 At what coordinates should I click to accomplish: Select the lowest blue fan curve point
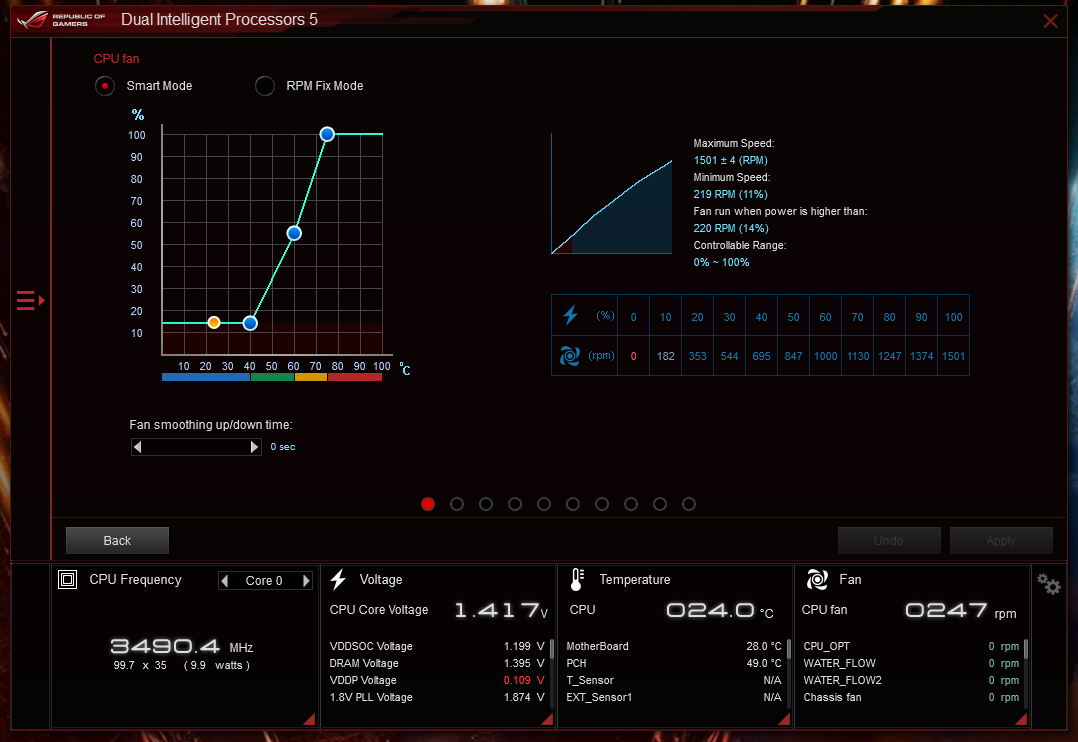click(250, 323)
